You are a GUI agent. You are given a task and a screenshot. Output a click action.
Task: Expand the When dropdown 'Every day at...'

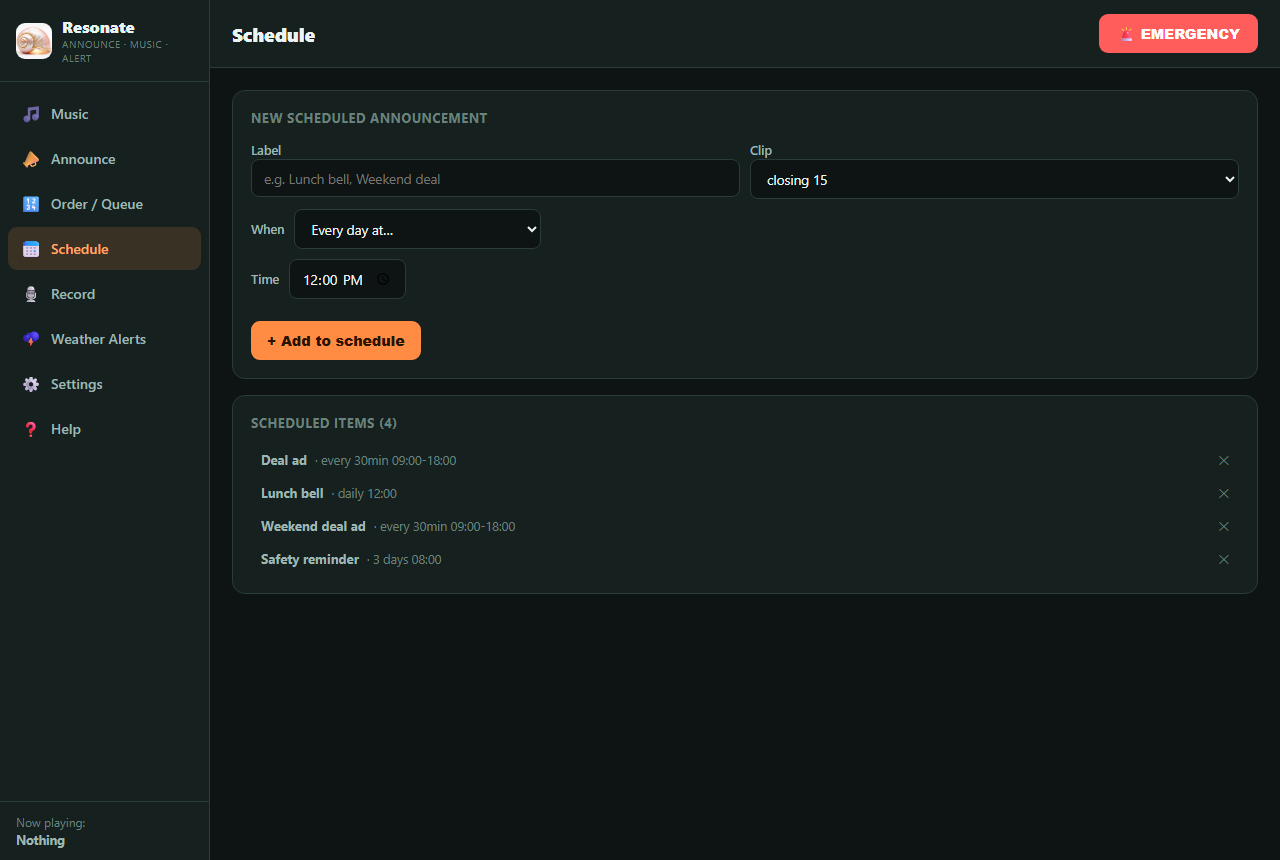(x=417, y=229)
